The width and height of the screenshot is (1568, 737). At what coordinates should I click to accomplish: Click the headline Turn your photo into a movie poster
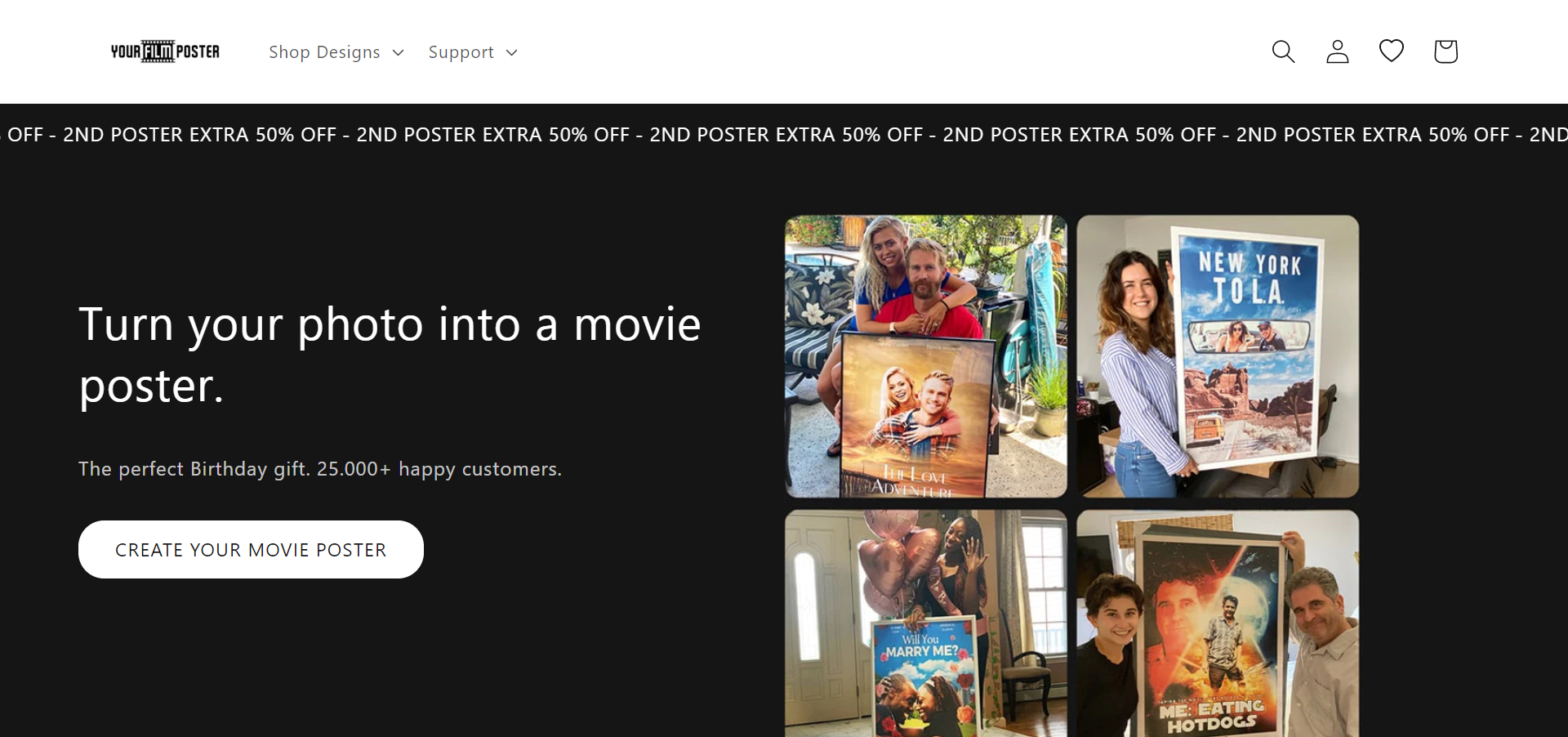click(x=390, y=355)
